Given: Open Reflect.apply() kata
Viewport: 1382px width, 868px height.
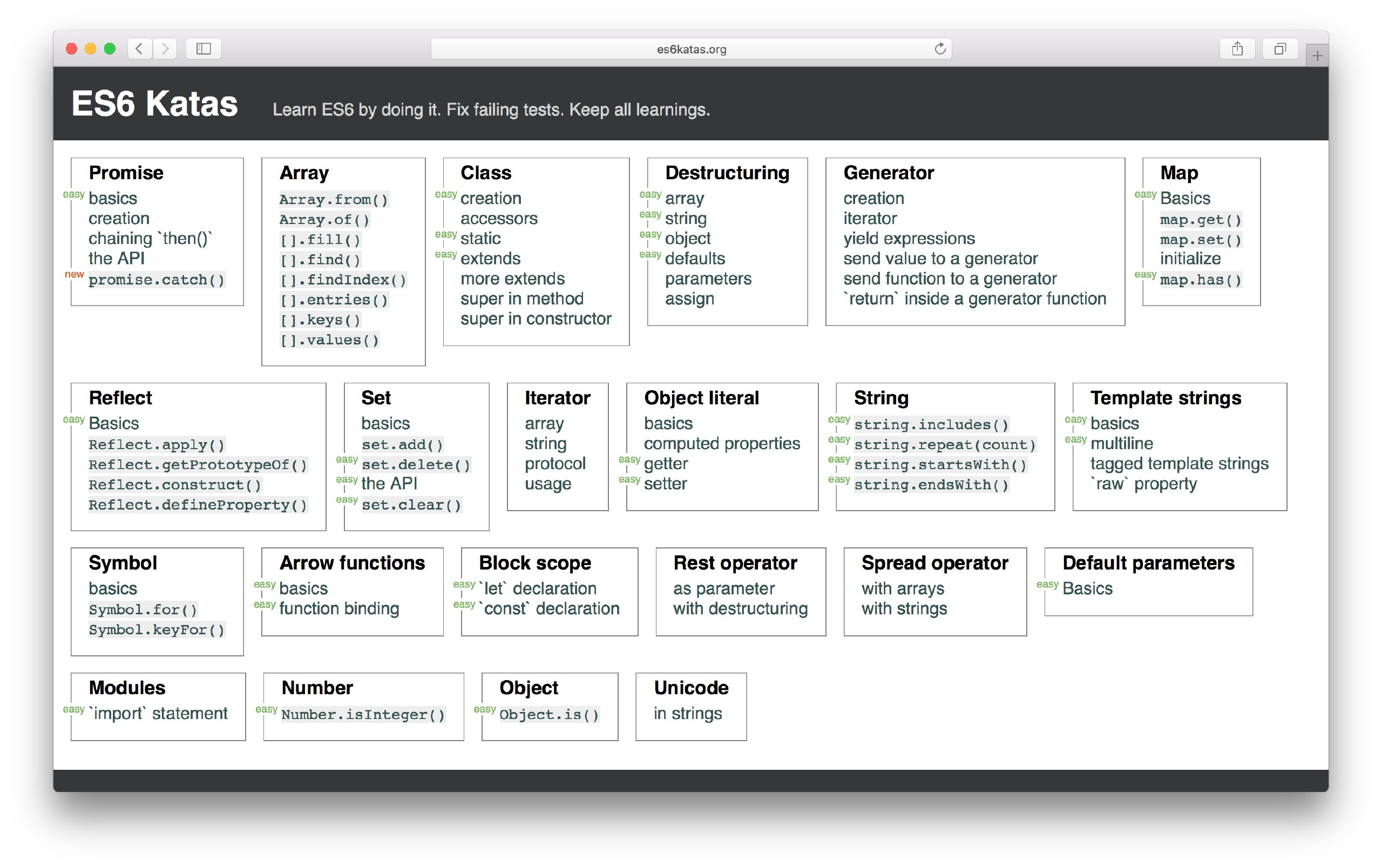Looking at the screenshot, I should (157, 445).
